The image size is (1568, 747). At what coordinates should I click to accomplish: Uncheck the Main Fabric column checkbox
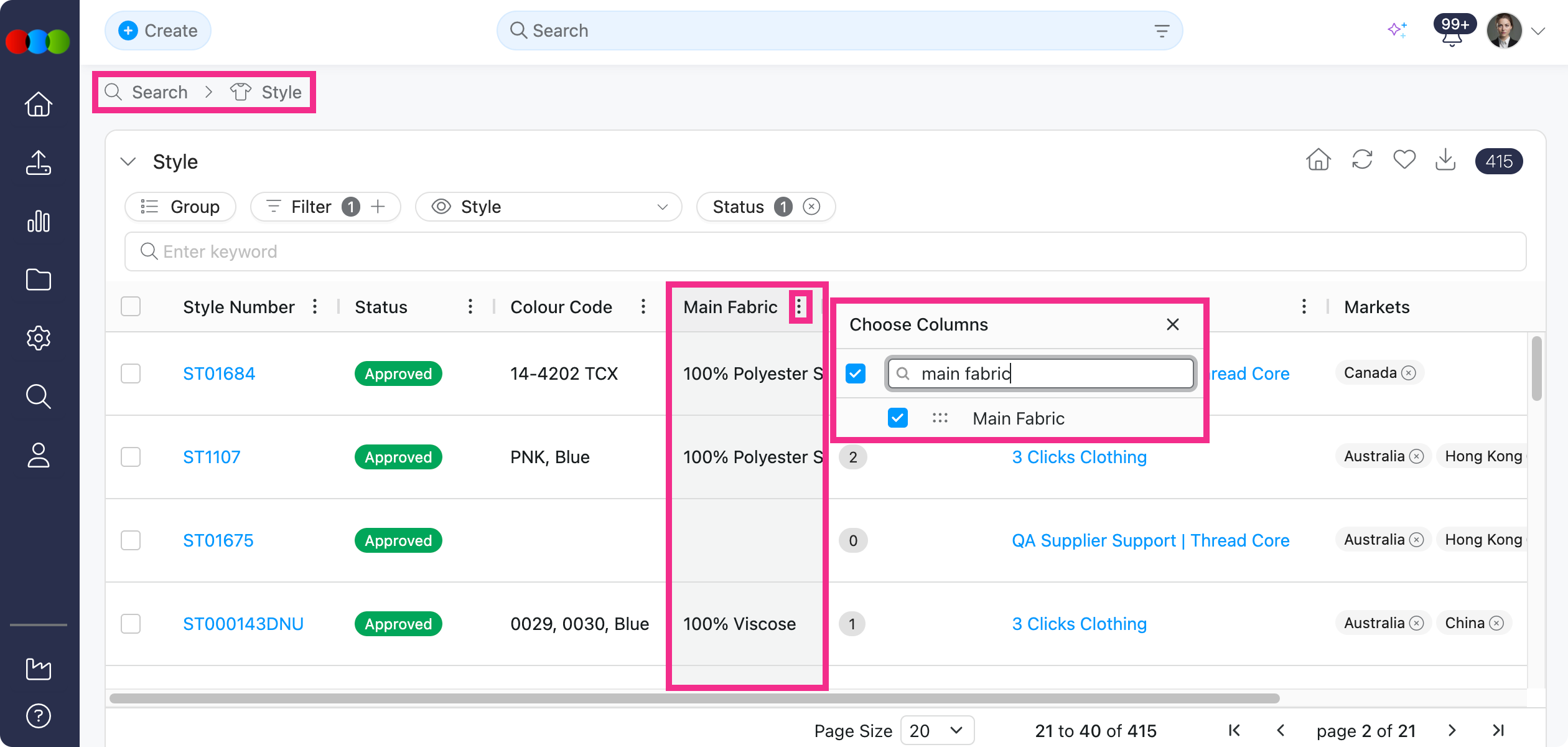897,418
